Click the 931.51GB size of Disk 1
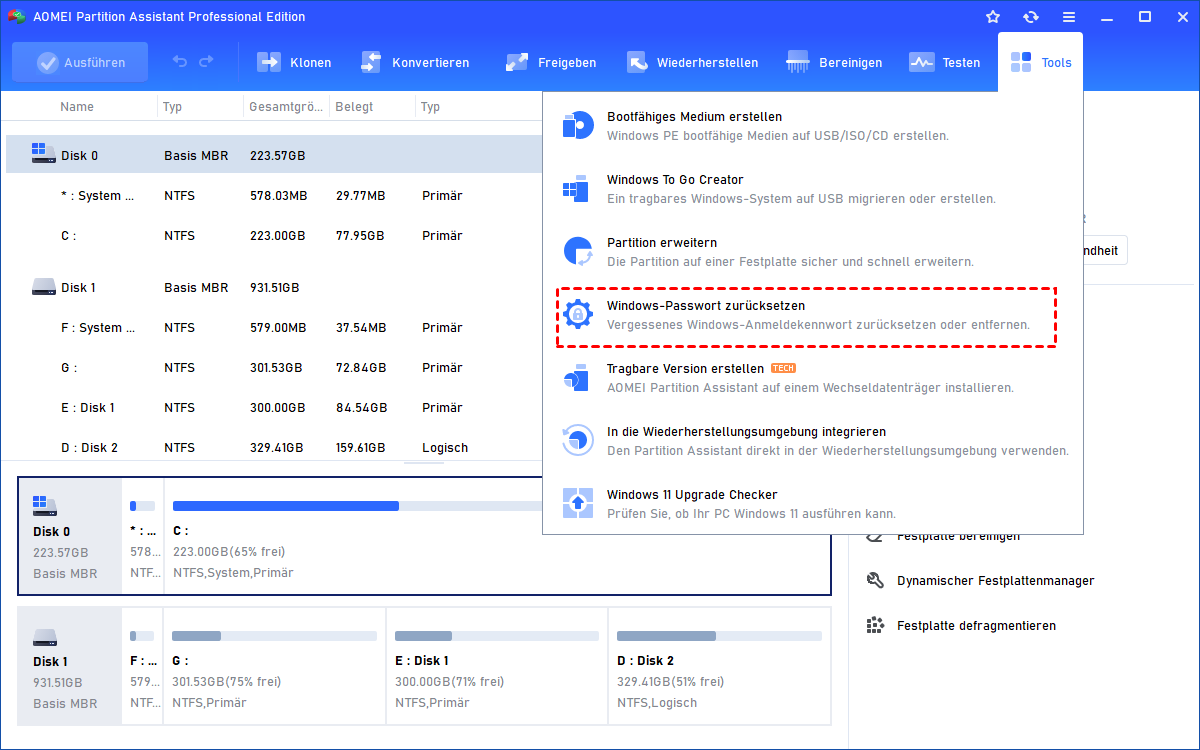 pos(277,288)
